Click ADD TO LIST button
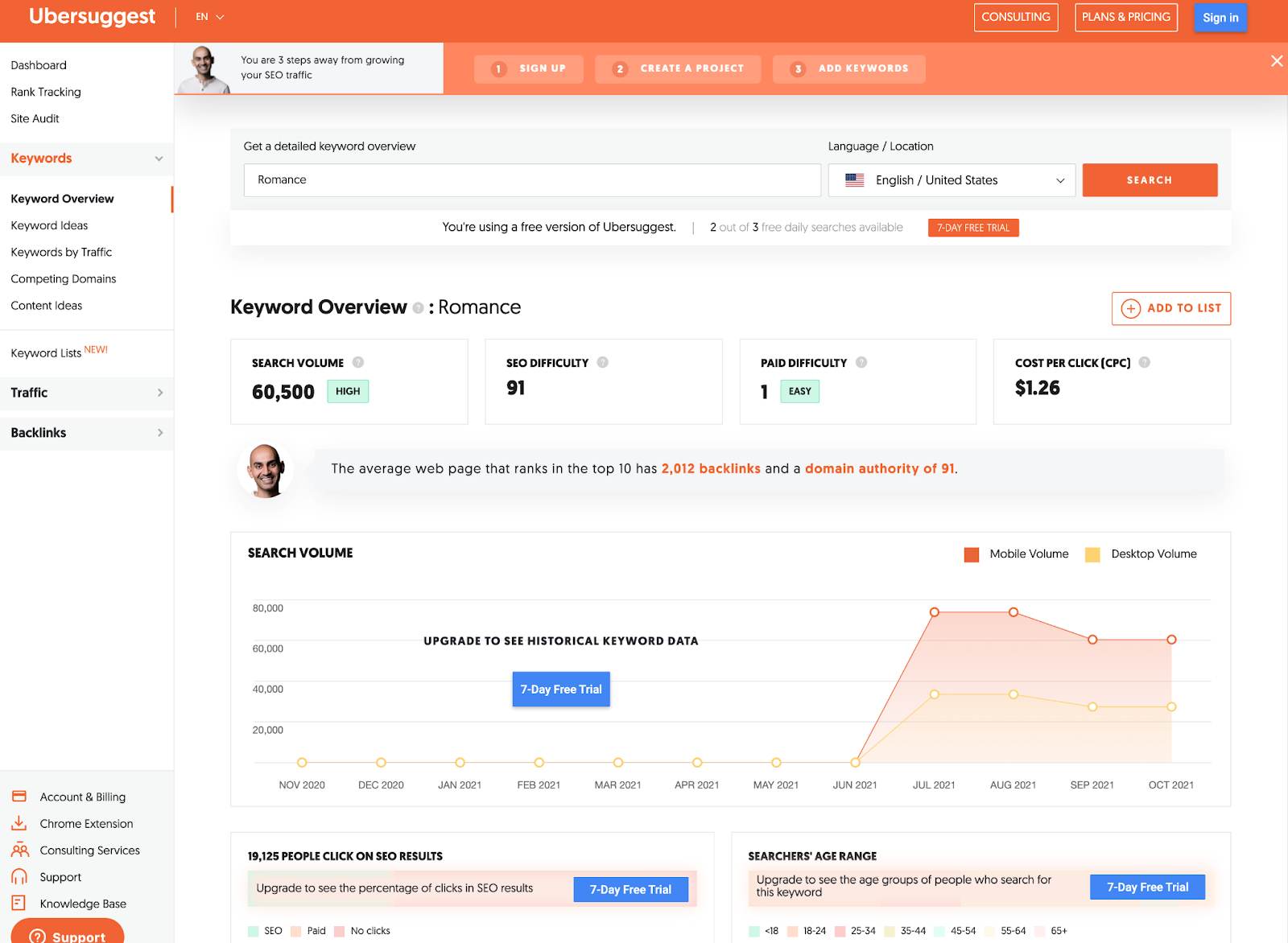This screenshot has width=1288, height=943. coord(1171,308)
